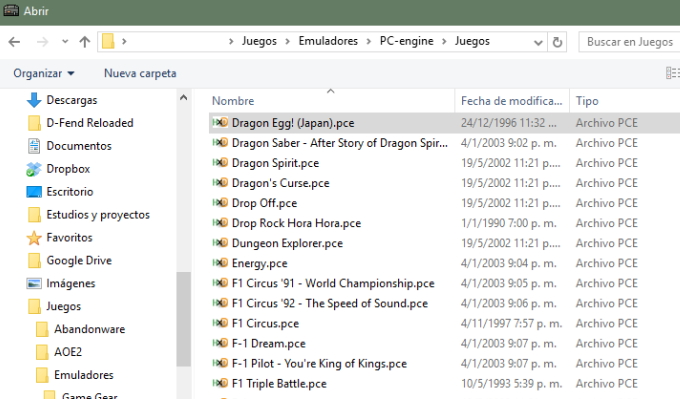
Task: Click date 10/5/1993 of F1 Triple Battle
Action: pos(511,383)
